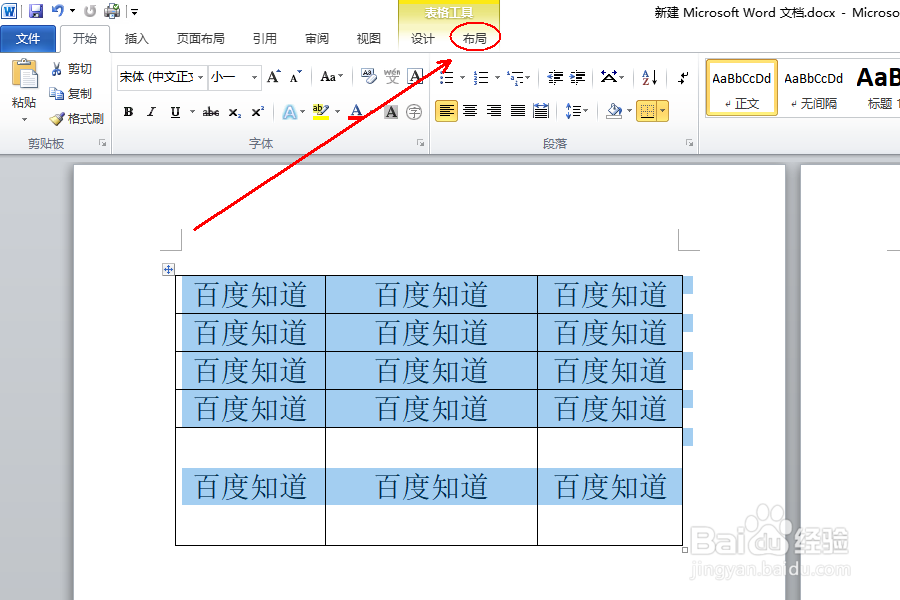
Task: Click the phonetic guide wén icon
Action: 392,77
